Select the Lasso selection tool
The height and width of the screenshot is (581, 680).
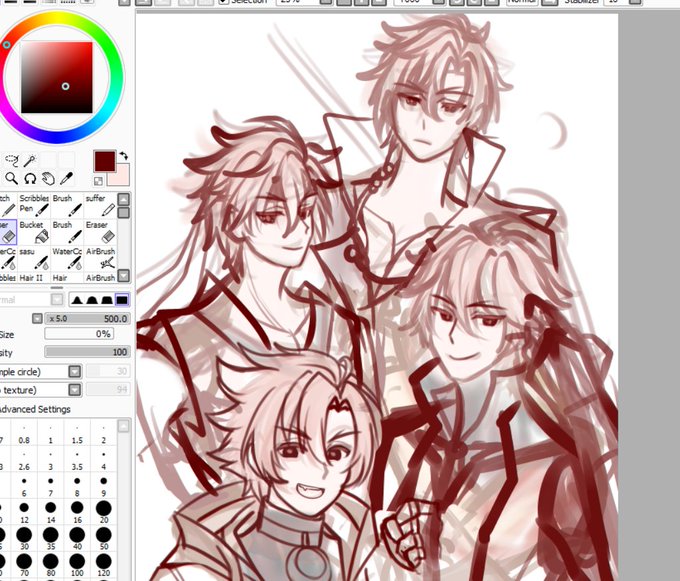[x=12, y=160]
